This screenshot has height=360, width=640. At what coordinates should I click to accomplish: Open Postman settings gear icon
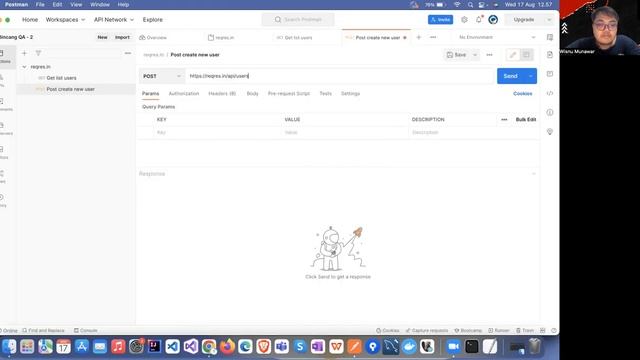464,20
